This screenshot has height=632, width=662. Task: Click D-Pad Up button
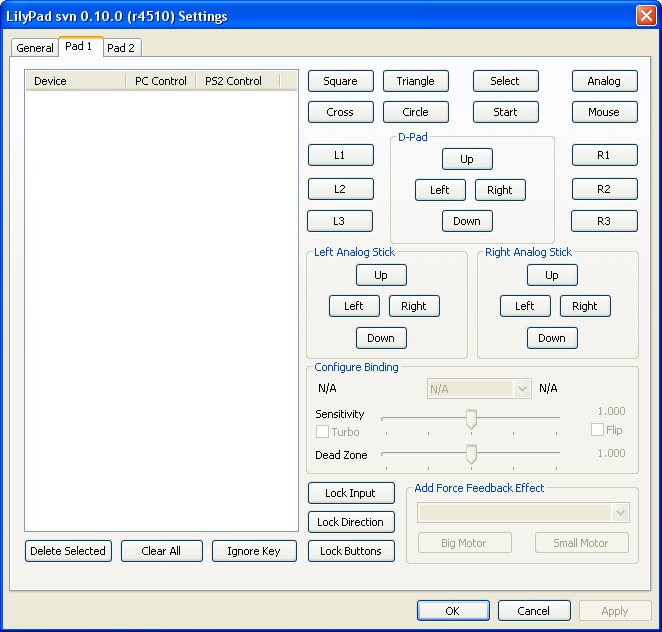click(467, 159)
